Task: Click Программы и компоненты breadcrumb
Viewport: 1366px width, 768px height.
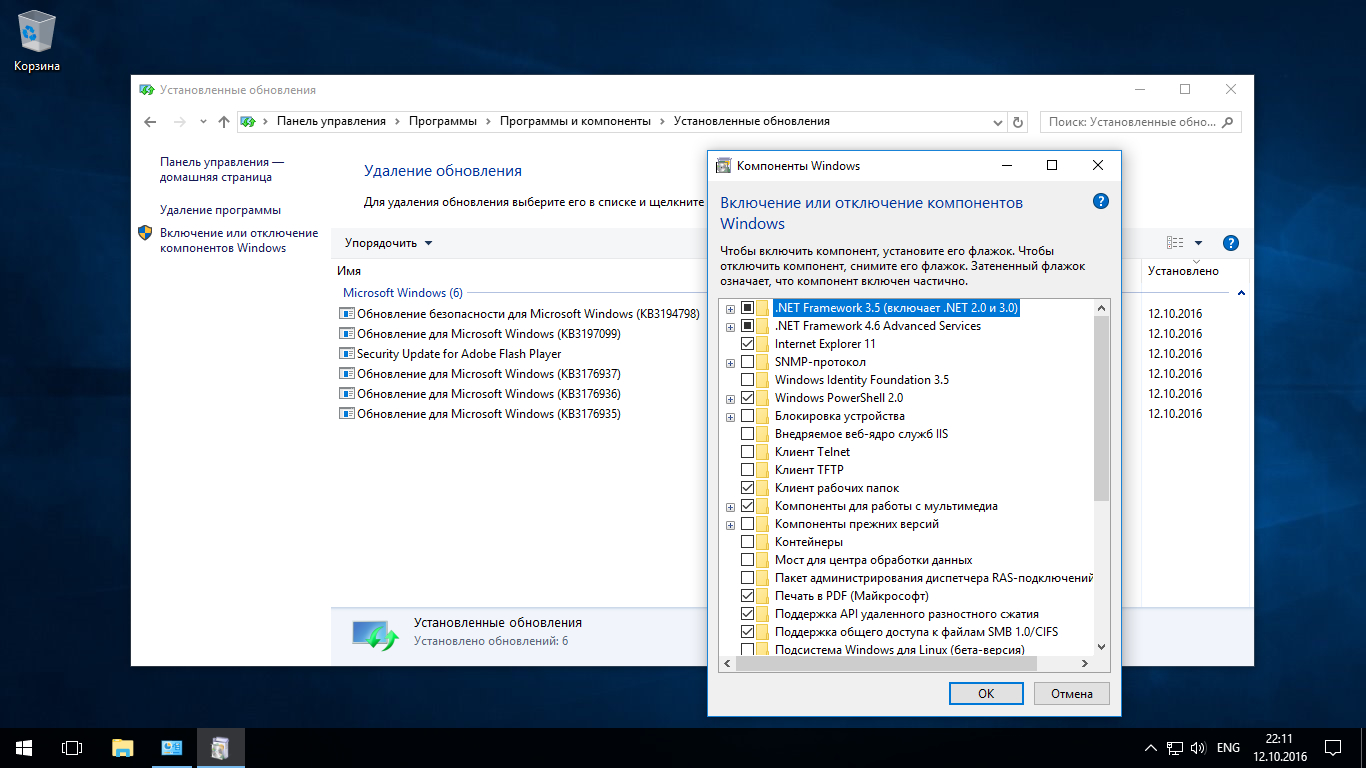Action: 575,121
